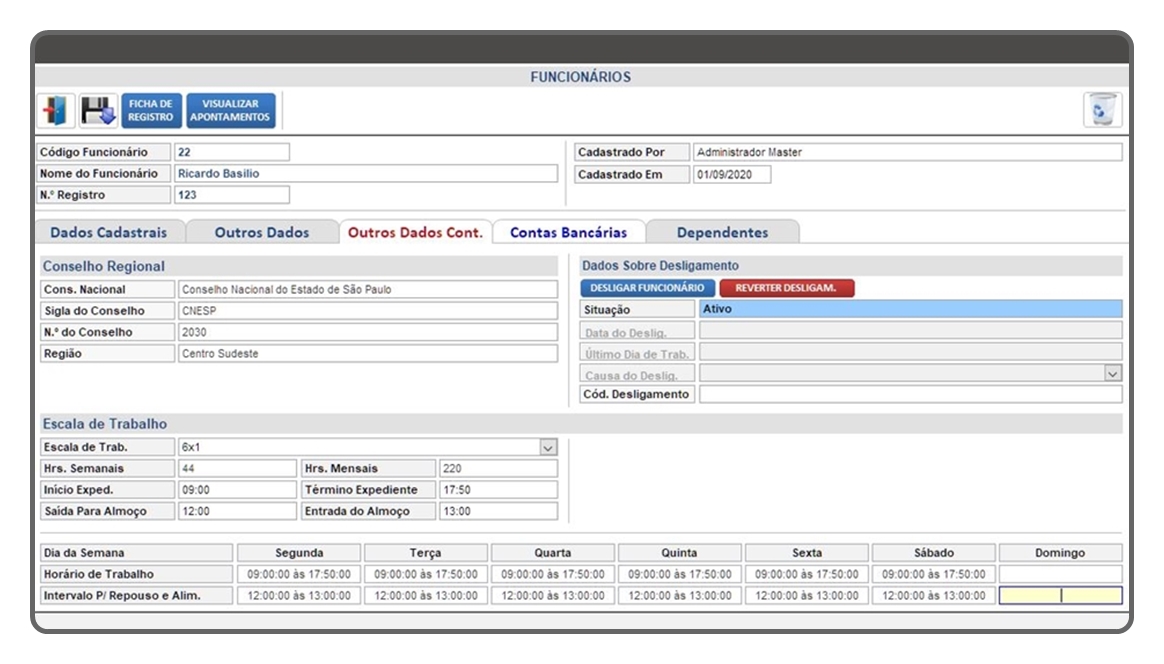Click the Último Dia de Trab. field
The width and height of the screenshot is (1164, 664).
tap(911, 353)
